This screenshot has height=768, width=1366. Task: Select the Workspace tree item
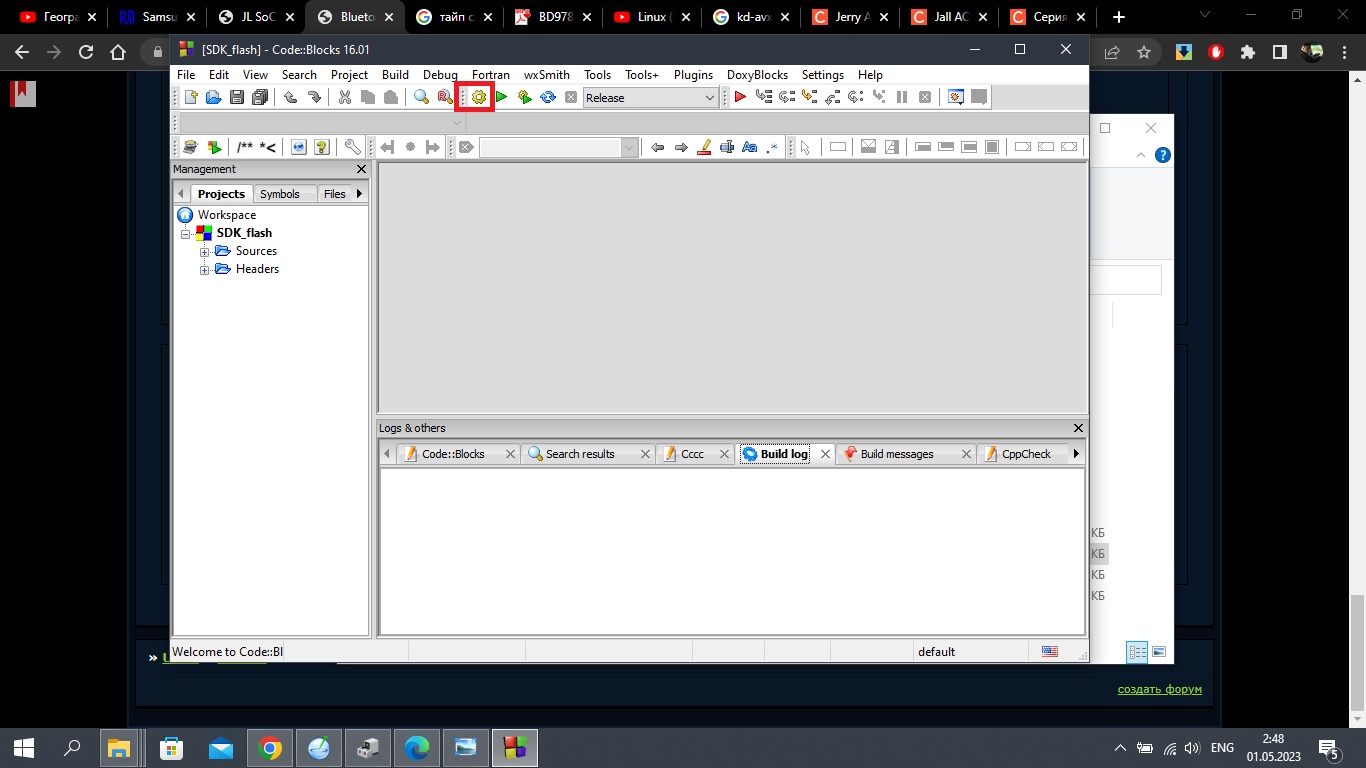[x=226, y=215]
